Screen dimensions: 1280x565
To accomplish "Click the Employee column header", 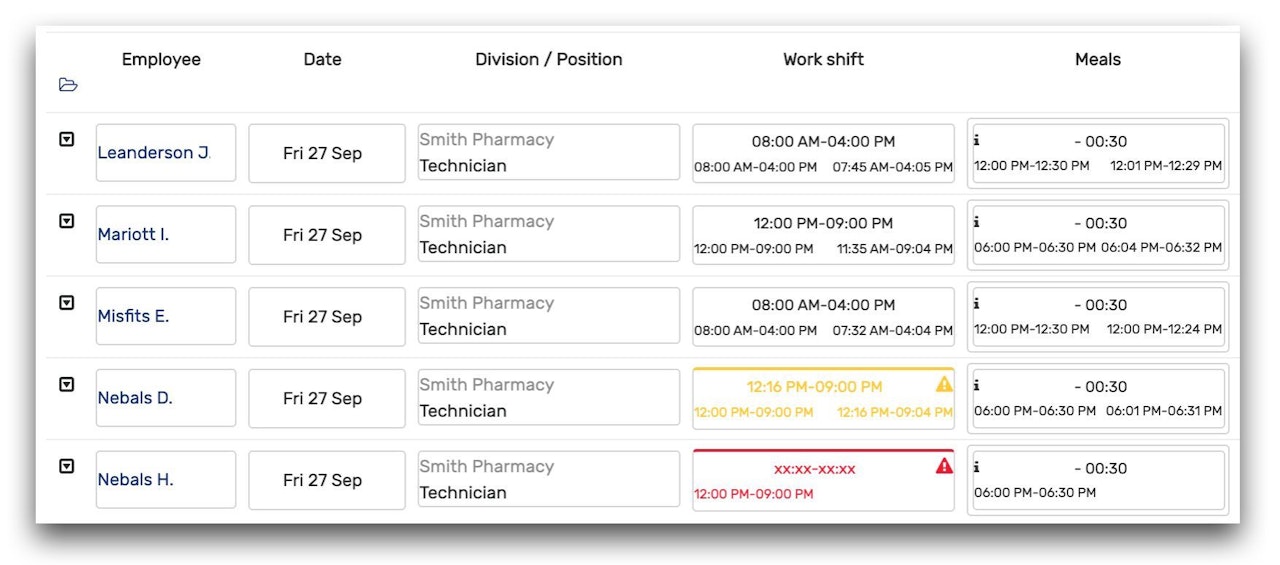I will tap(161, 59).
